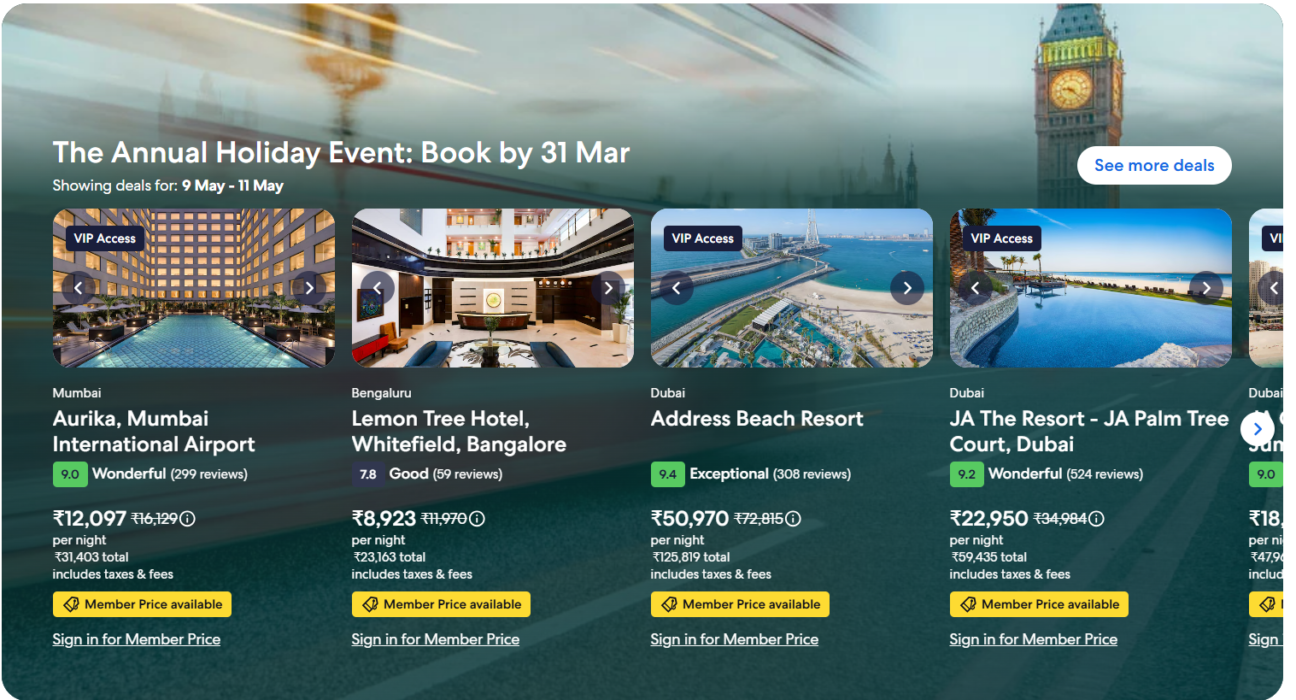
Task: Sign in for Member Price on Address Beach Resort
Action: pyautogui.click(x=734, y=639)
